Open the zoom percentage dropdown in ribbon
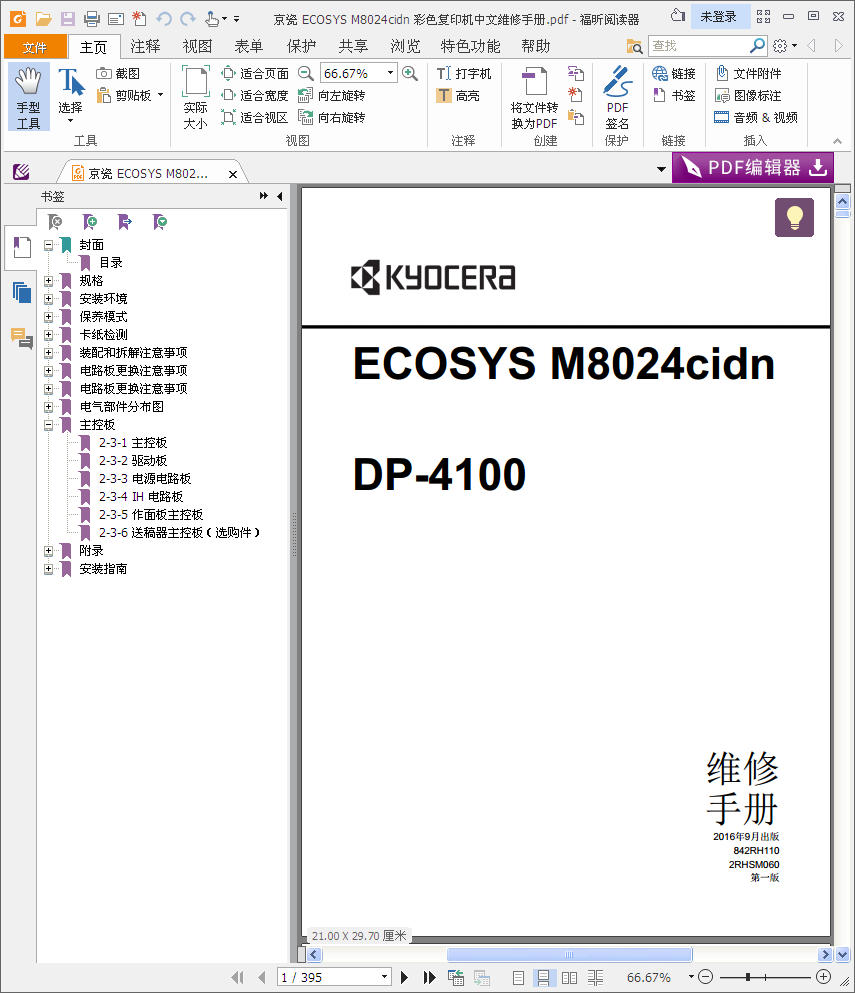 coord(390,73)
